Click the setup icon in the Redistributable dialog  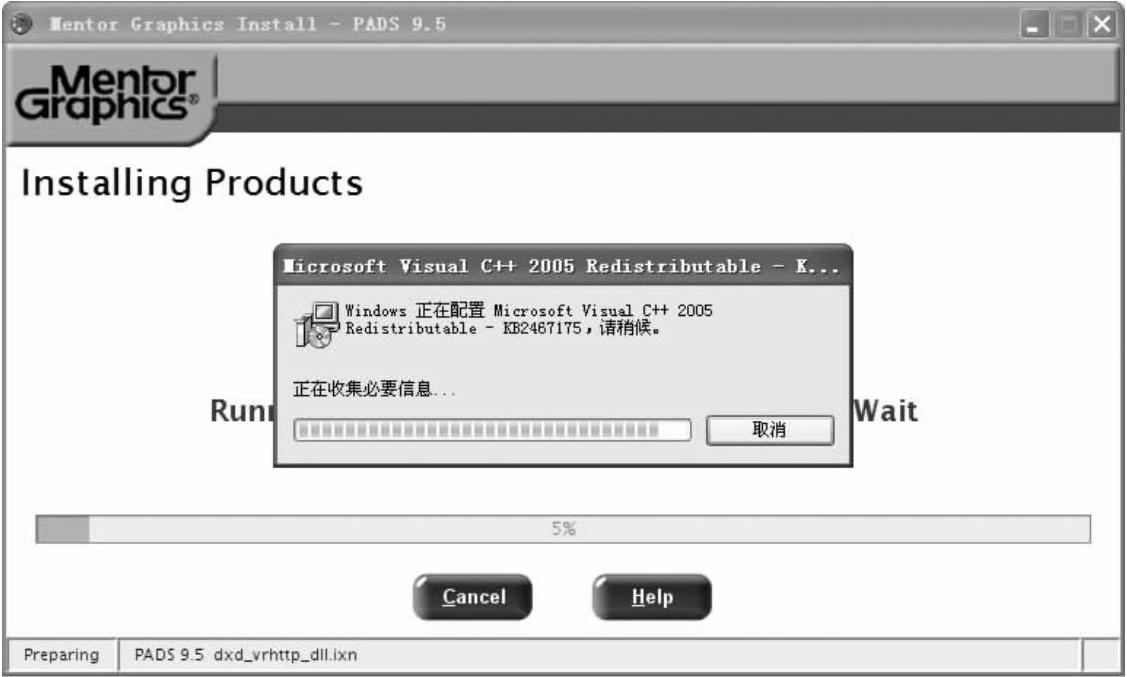(316, 325)
